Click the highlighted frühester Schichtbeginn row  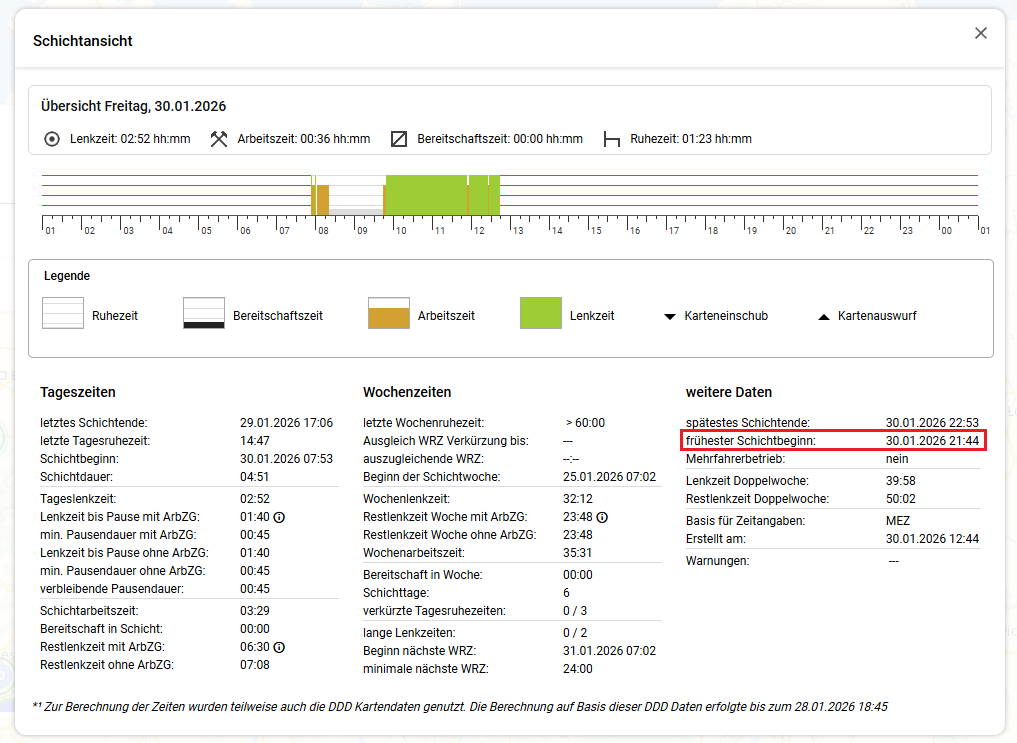[833, 441]
